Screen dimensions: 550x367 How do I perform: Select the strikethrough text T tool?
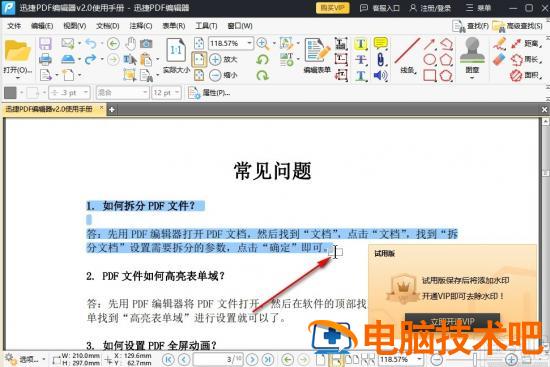click(361, 59)
